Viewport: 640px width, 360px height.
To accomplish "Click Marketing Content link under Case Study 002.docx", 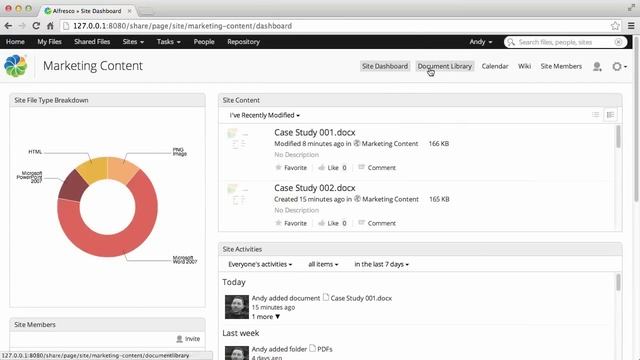I will pyautogui.click(x=390, y=199).
